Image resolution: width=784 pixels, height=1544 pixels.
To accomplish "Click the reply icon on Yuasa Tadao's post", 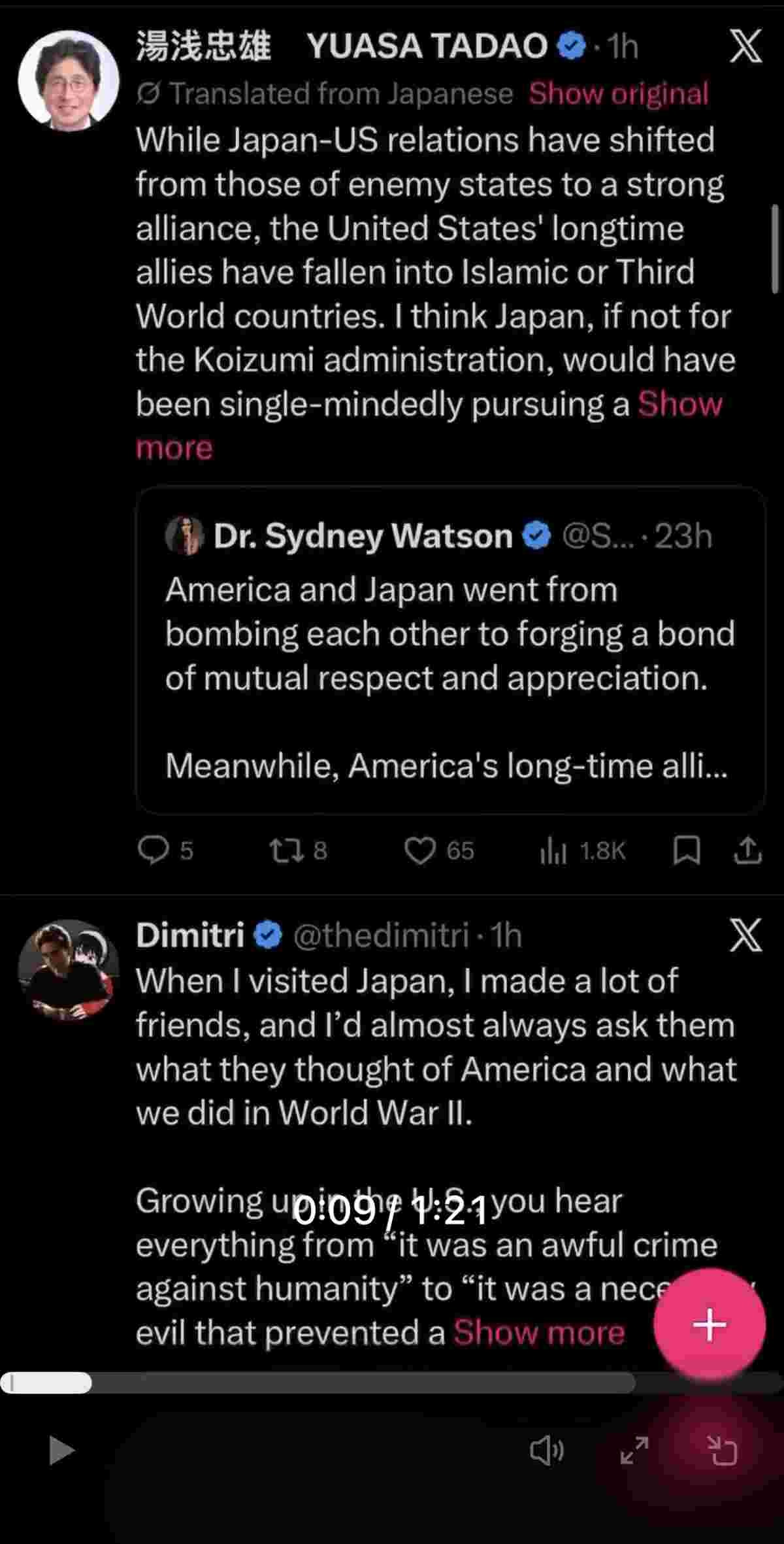I will coord(154,850).
